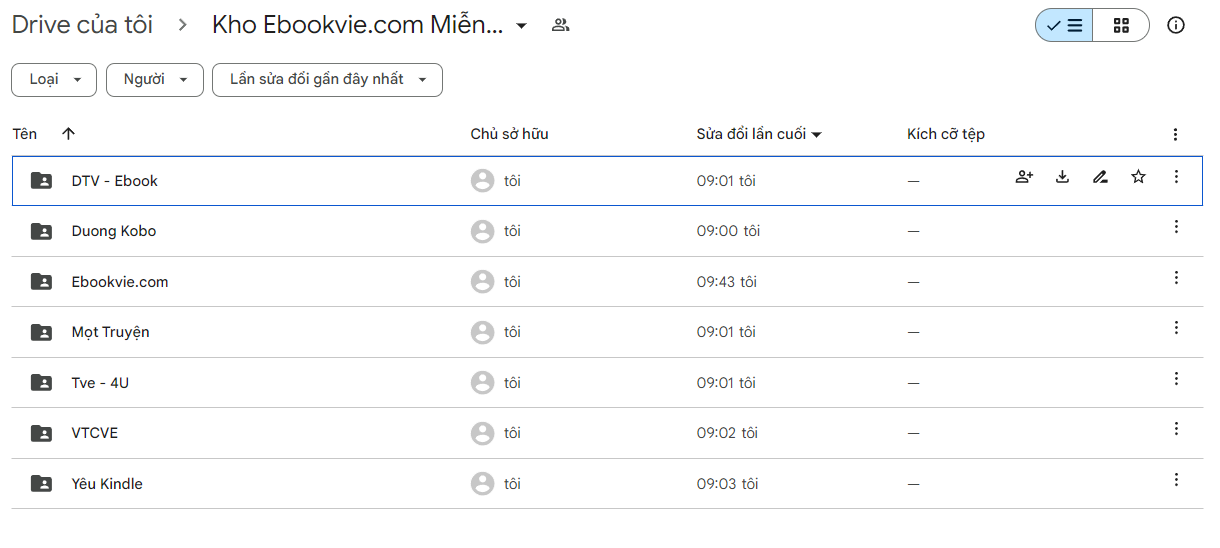
Task: Click the shared people icon beside folder title
Action: pos(561,25)
